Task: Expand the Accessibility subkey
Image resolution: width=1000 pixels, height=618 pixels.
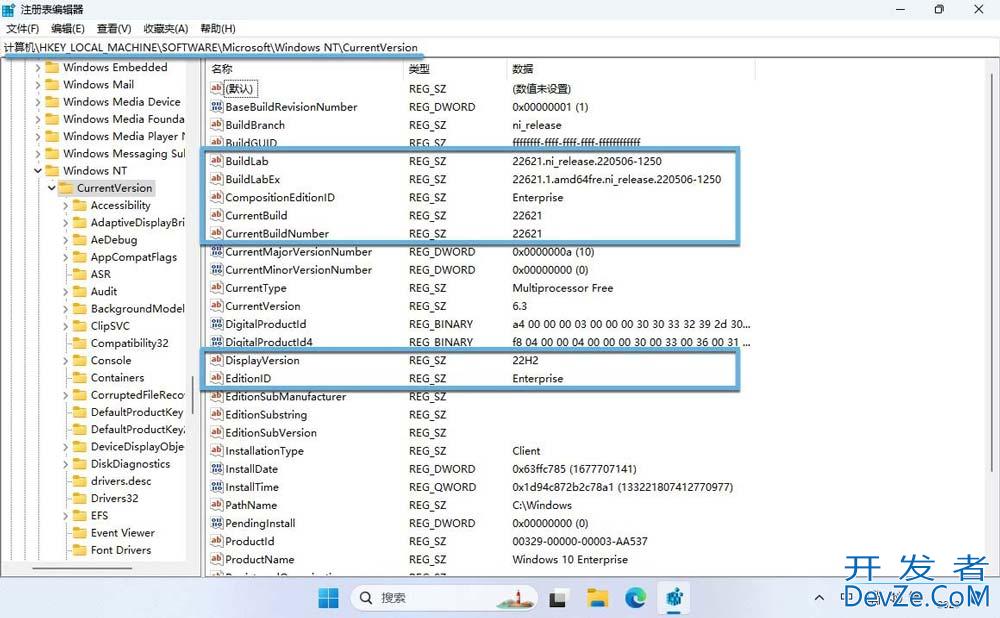Action: [66, 205]
